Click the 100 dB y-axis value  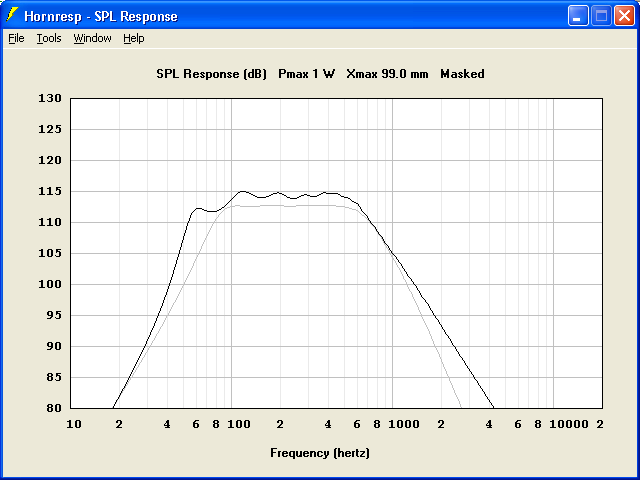click(50, 284)
